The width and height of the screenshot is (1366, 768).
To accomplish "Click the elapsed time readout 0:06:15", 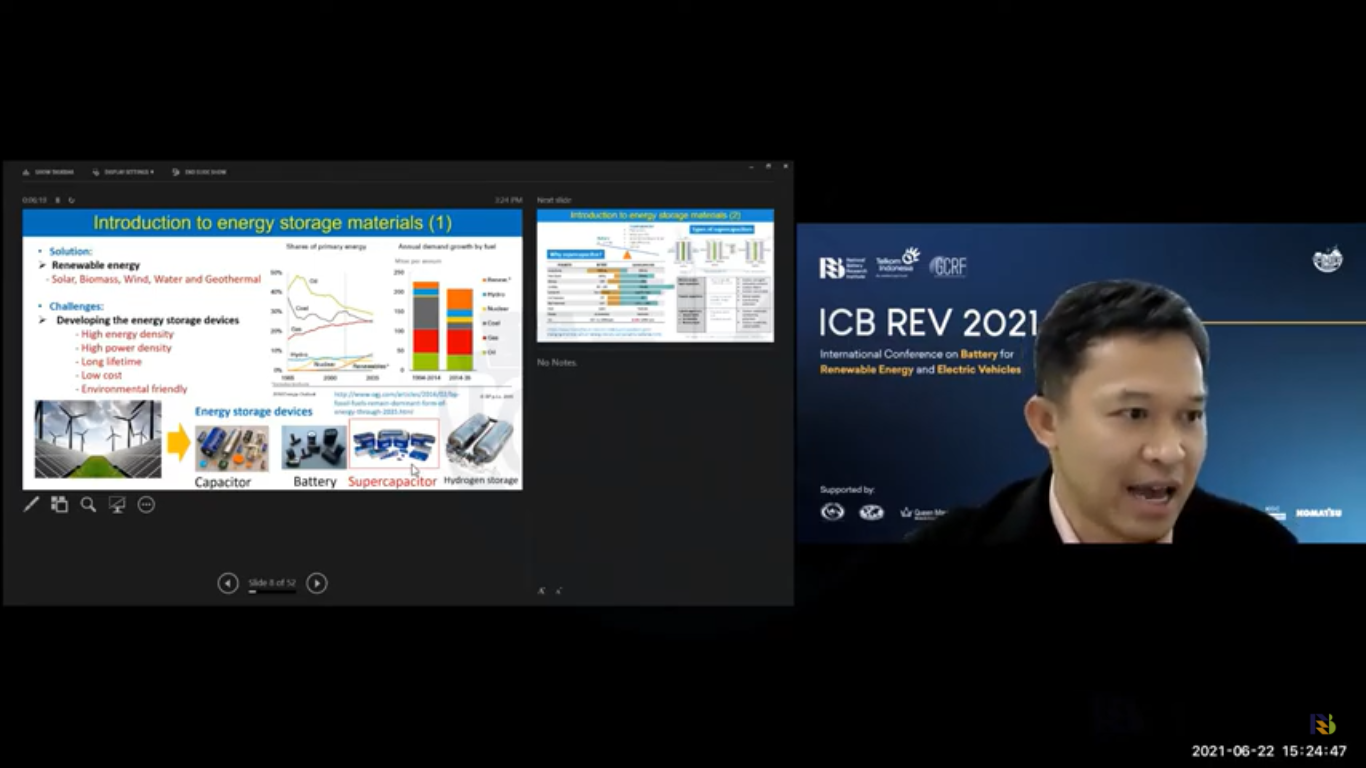I will coord(35,200).
